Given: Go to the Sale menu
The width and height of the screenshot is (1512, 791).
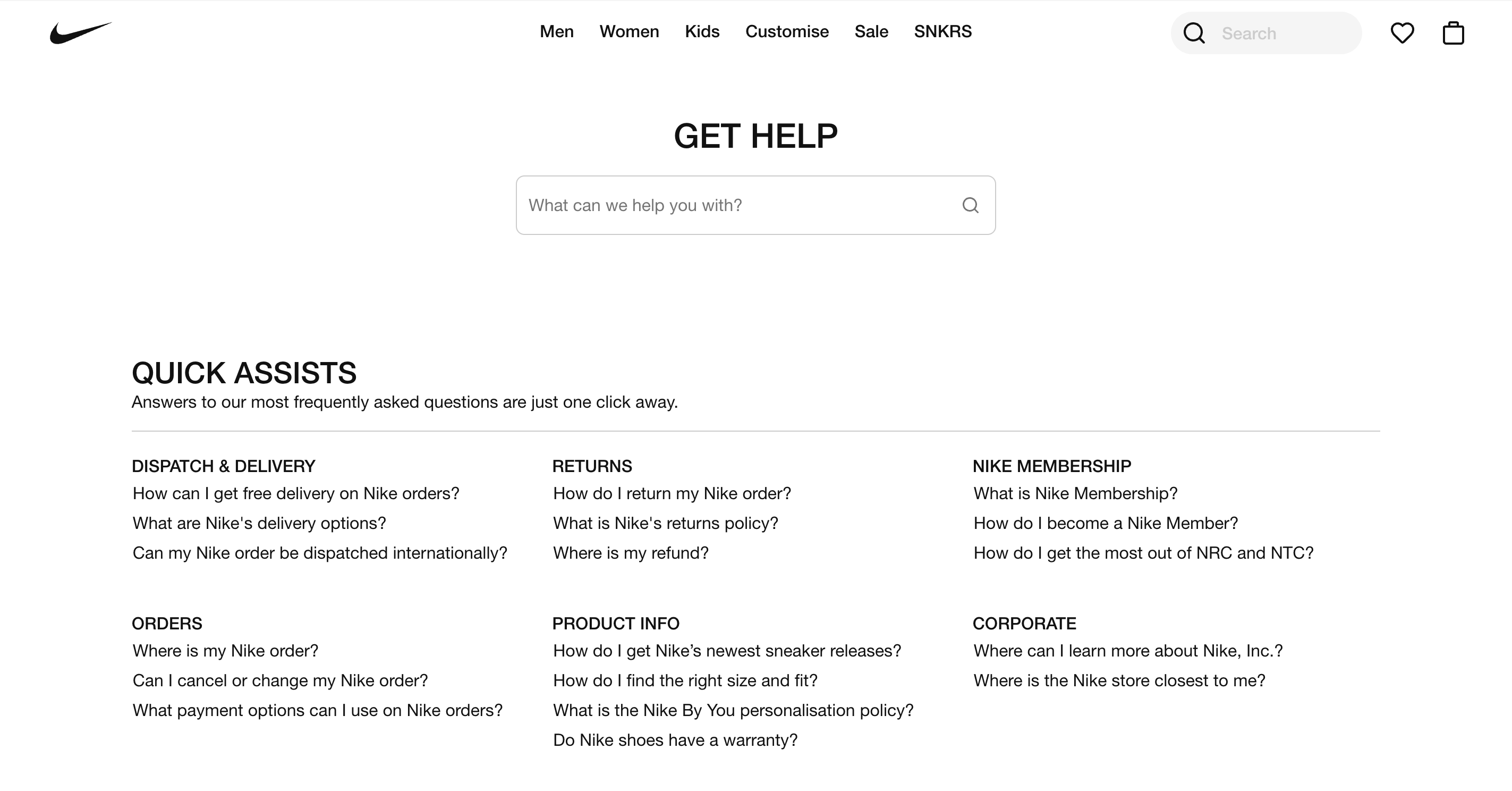Looking at the screenshot, I should point(871,32).
